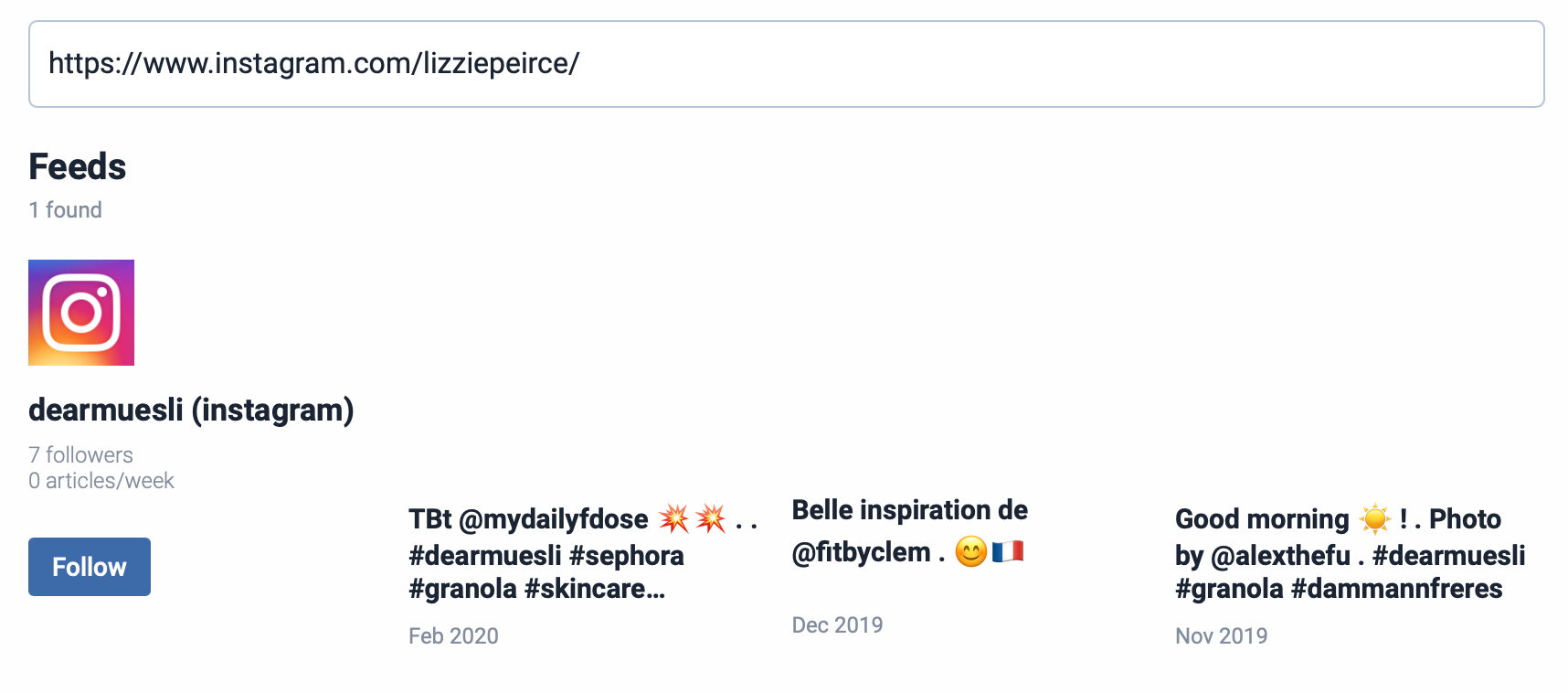Image resolution: width=1568 pixels, height=693 pixels.
Task: Click the Feeds section heading
Action: tap(78, 167)
